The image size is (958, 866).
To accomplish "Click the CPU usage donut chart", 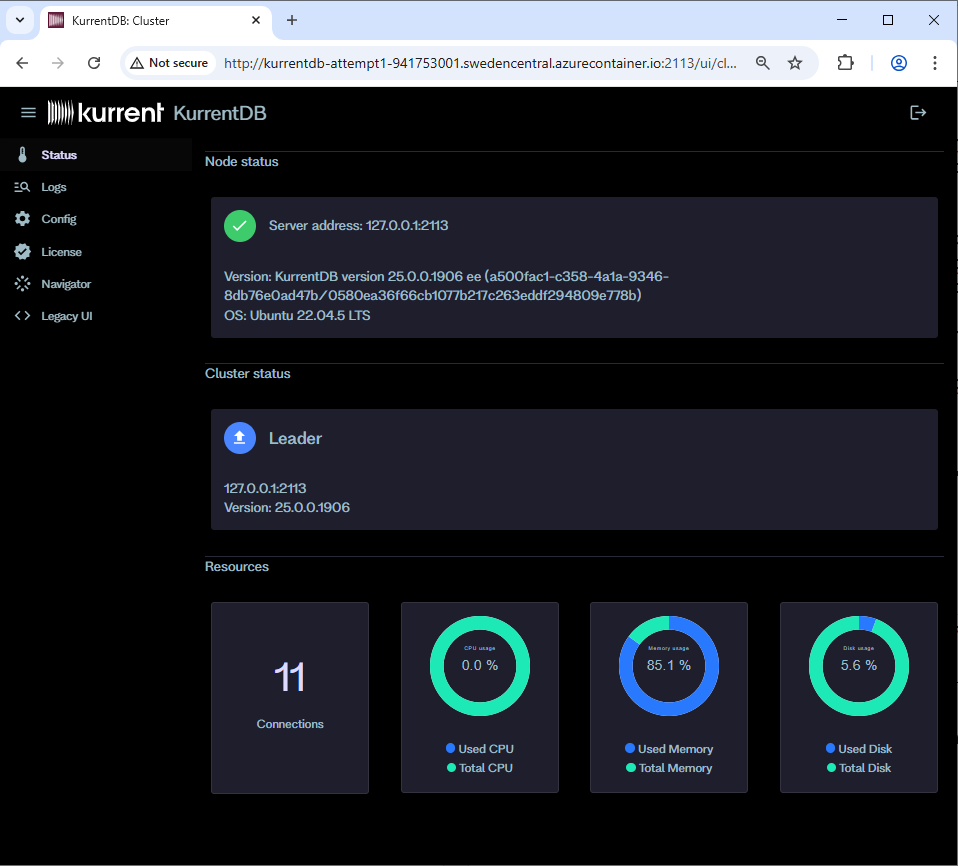I will click(x=480, y=666).
